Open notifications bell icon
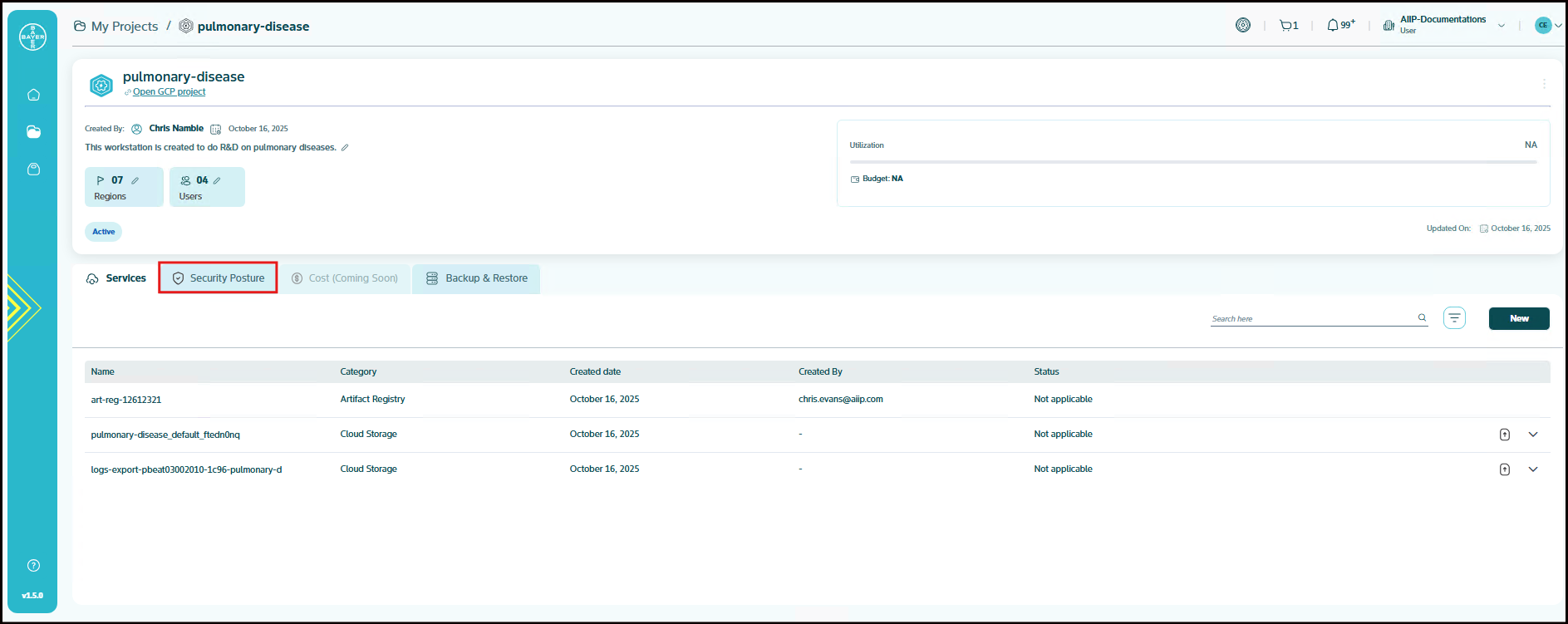Screen dimensions: 1568x624 pyautogui.click(x=1334, y=26)
